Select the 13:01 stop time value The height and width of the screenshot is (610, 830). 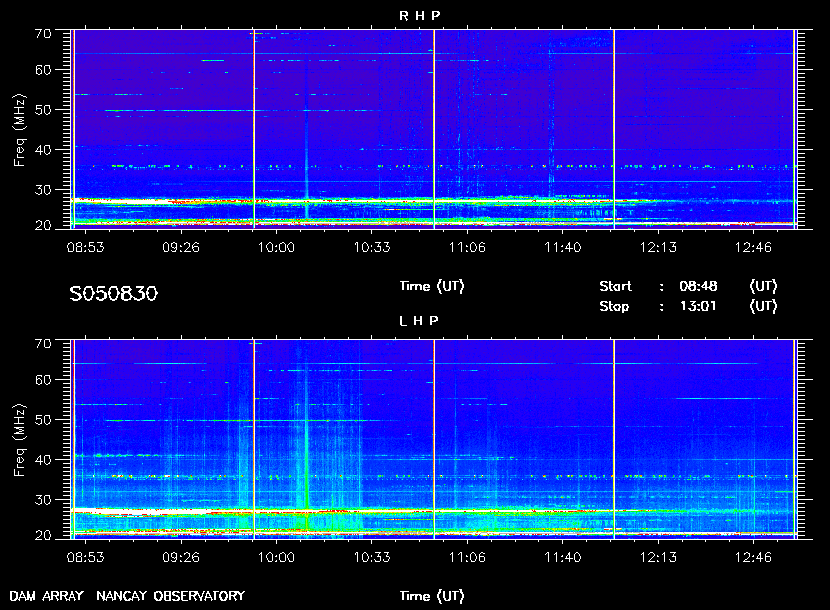coord(698,307)
